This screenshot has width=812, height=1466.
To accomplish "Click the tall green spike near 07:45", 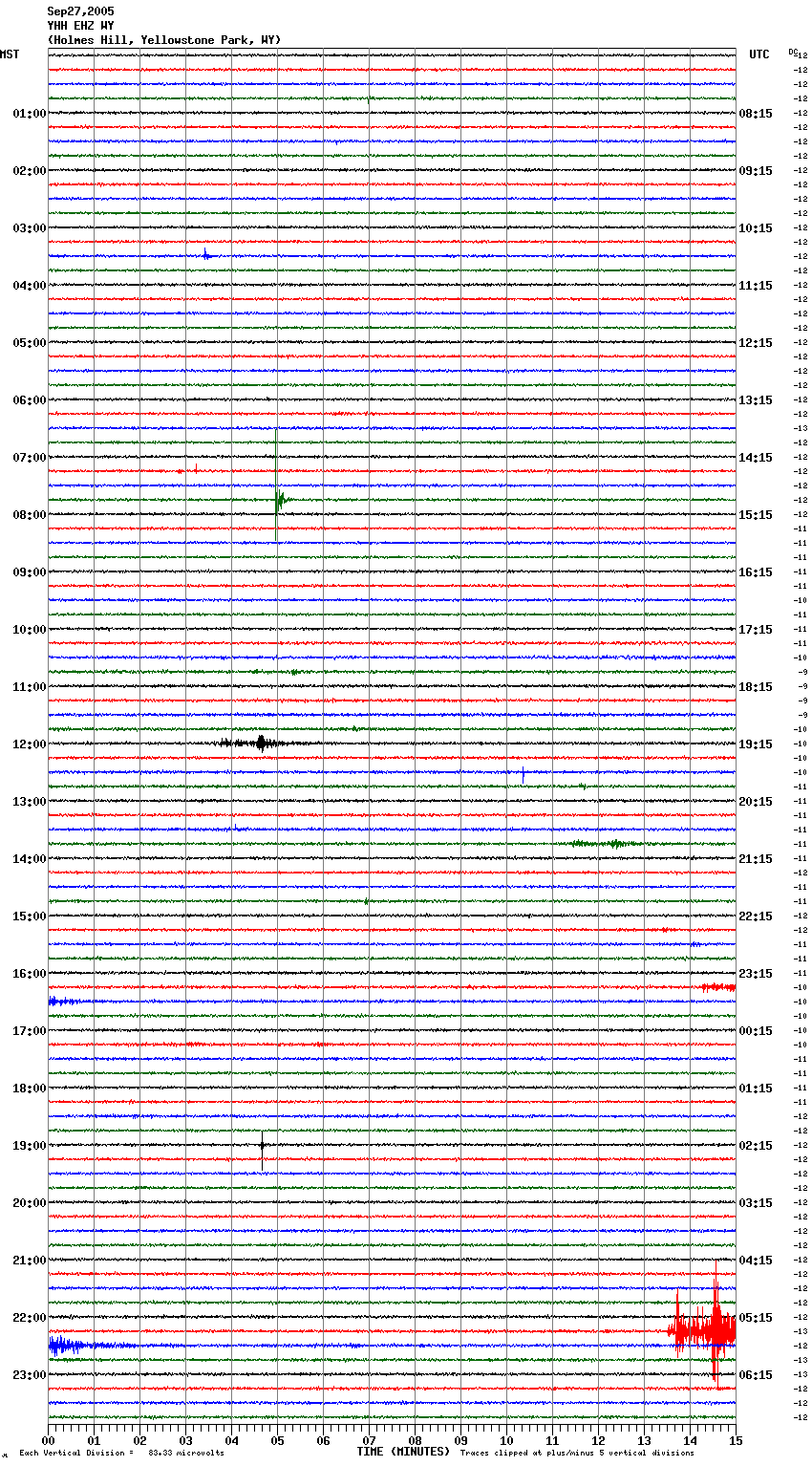I will tap(277, 485).
